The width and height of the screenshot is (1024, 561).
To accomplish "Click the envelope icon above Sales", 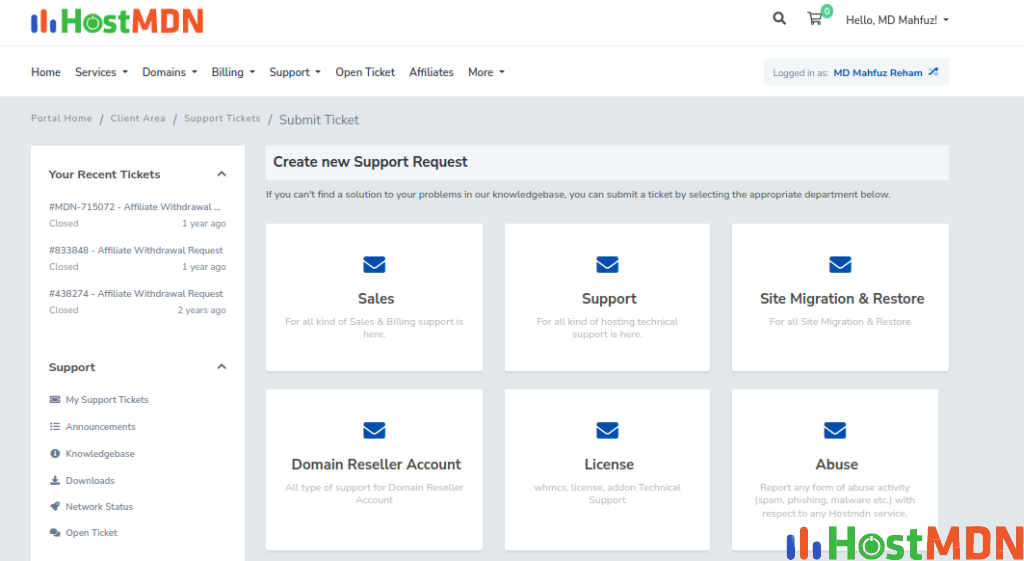I will [x=374, y=265].
